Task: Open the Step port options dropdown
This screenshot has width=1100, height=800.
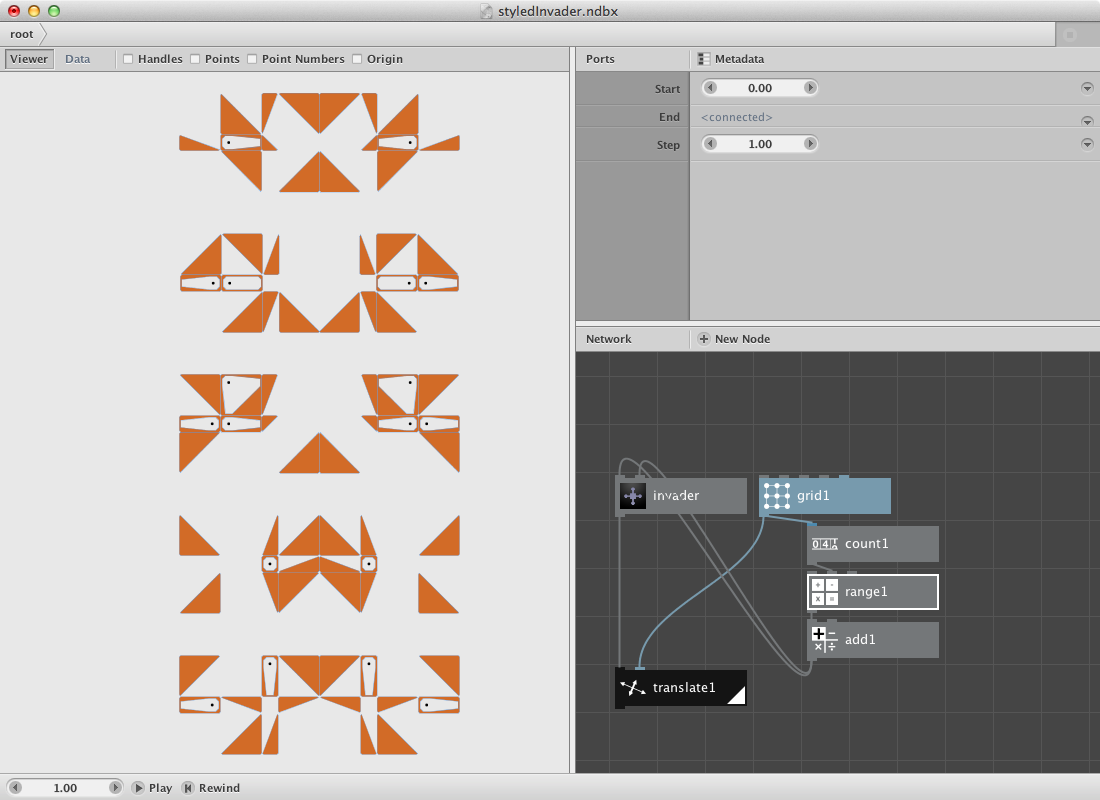Action: [x=1087, y=144]
